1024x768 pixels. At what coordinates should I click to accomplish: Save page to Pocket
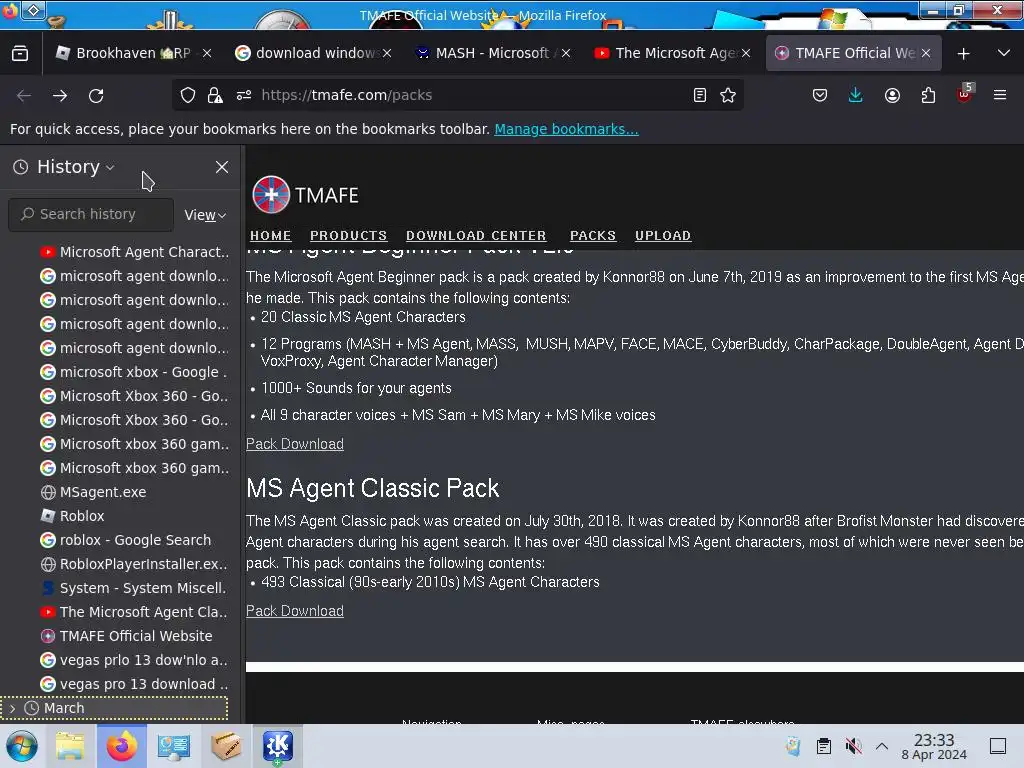820,95
